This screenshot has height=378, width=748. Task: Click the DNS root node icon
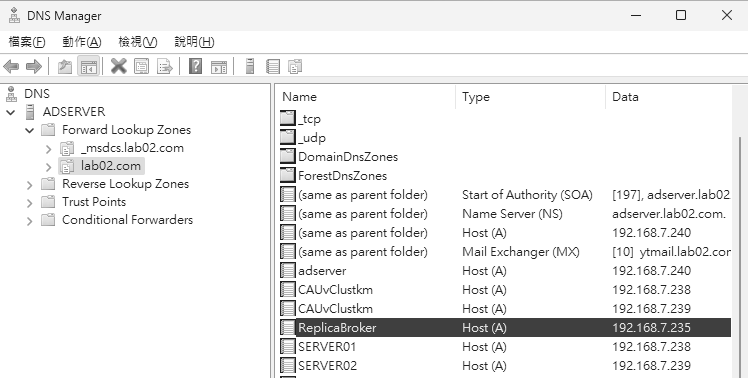point(11,94)
